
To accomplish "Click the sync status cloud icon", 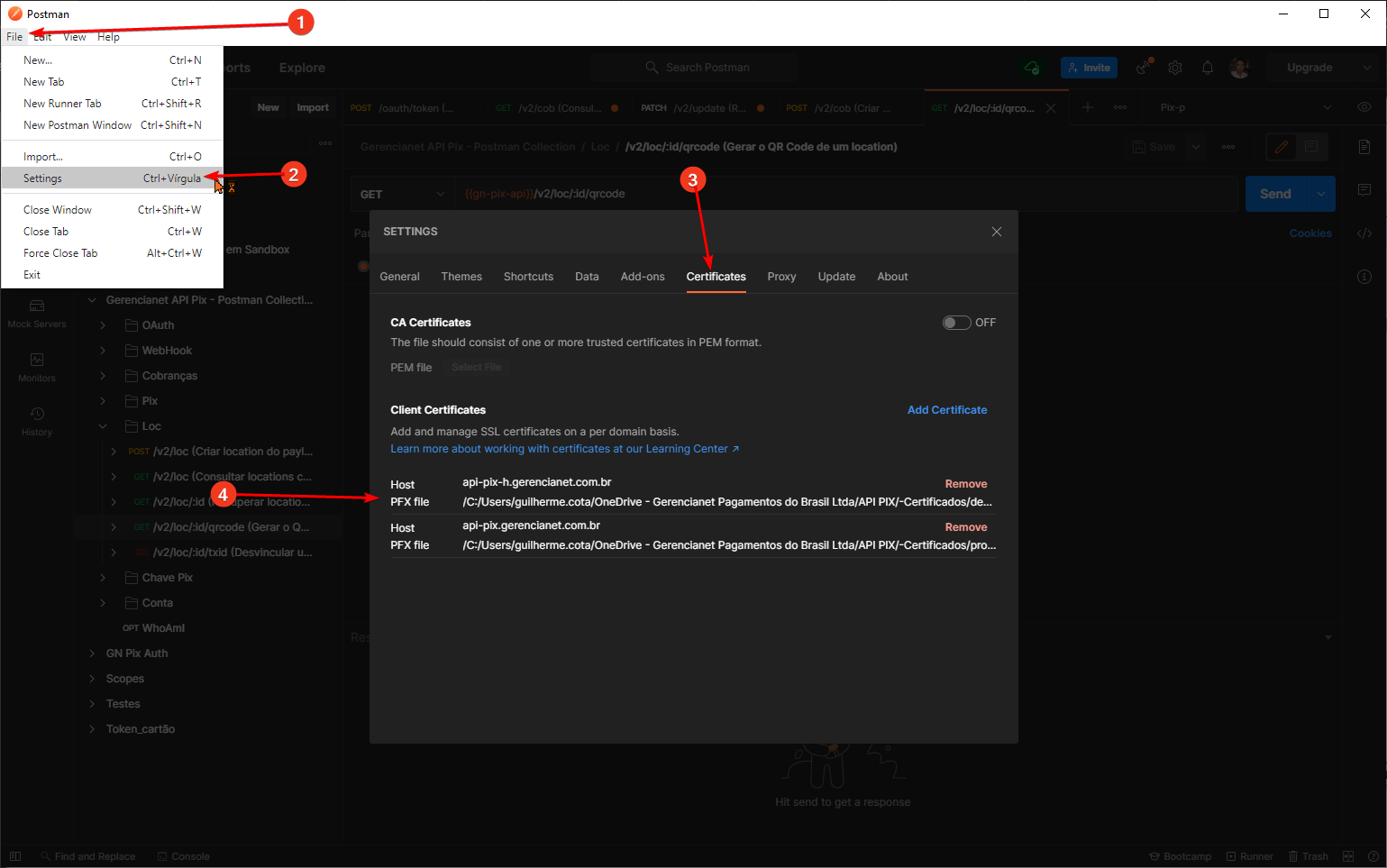I will [1032, 68].
